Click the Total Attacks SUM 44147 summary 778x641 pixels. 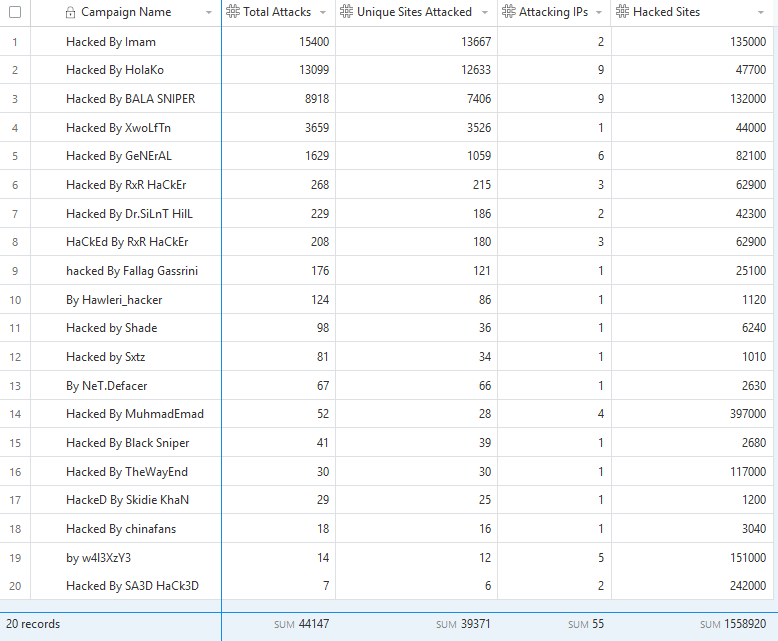coord(301,624)
